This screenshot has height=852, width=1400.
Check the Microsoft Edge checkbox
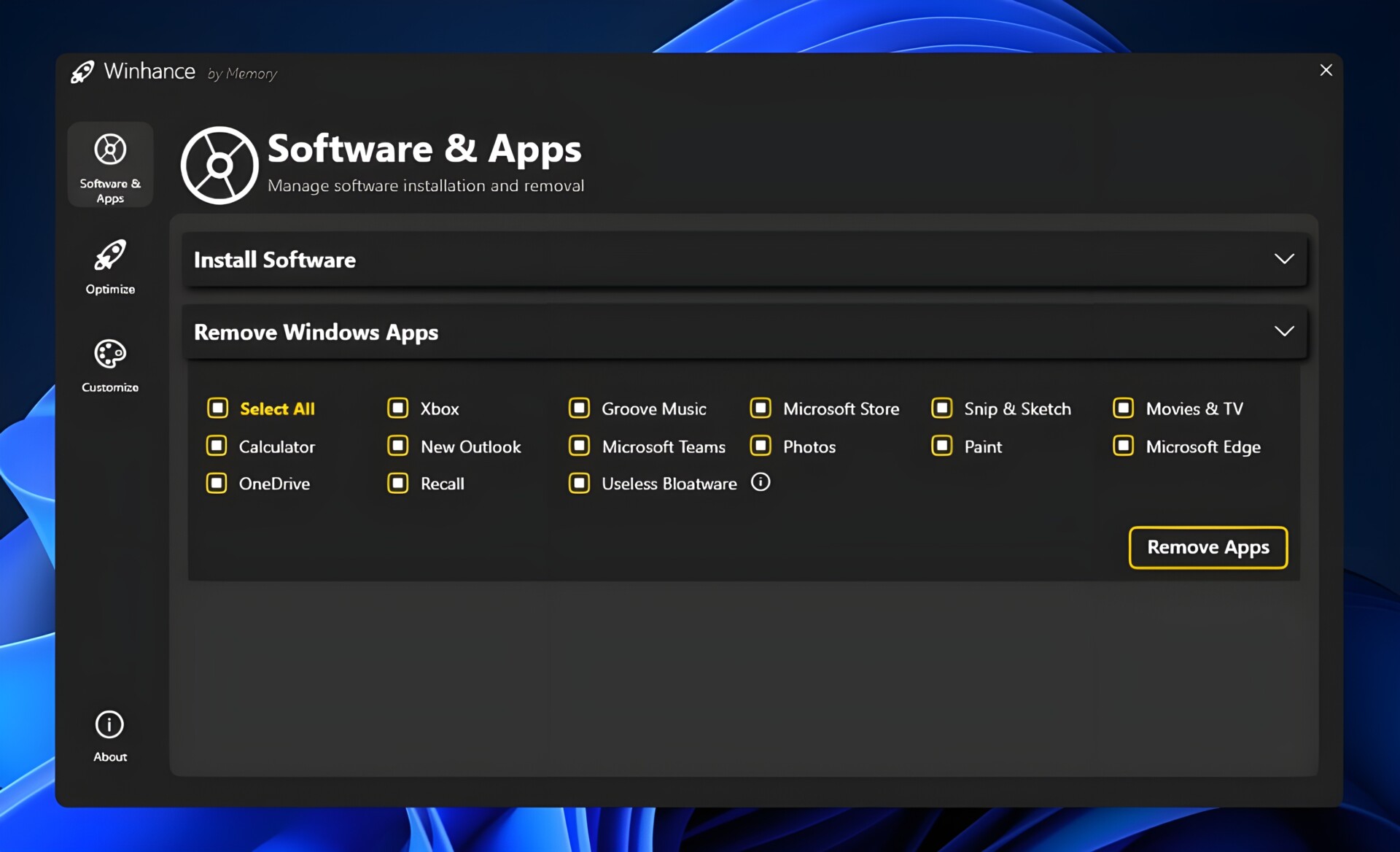[1124, 446]
